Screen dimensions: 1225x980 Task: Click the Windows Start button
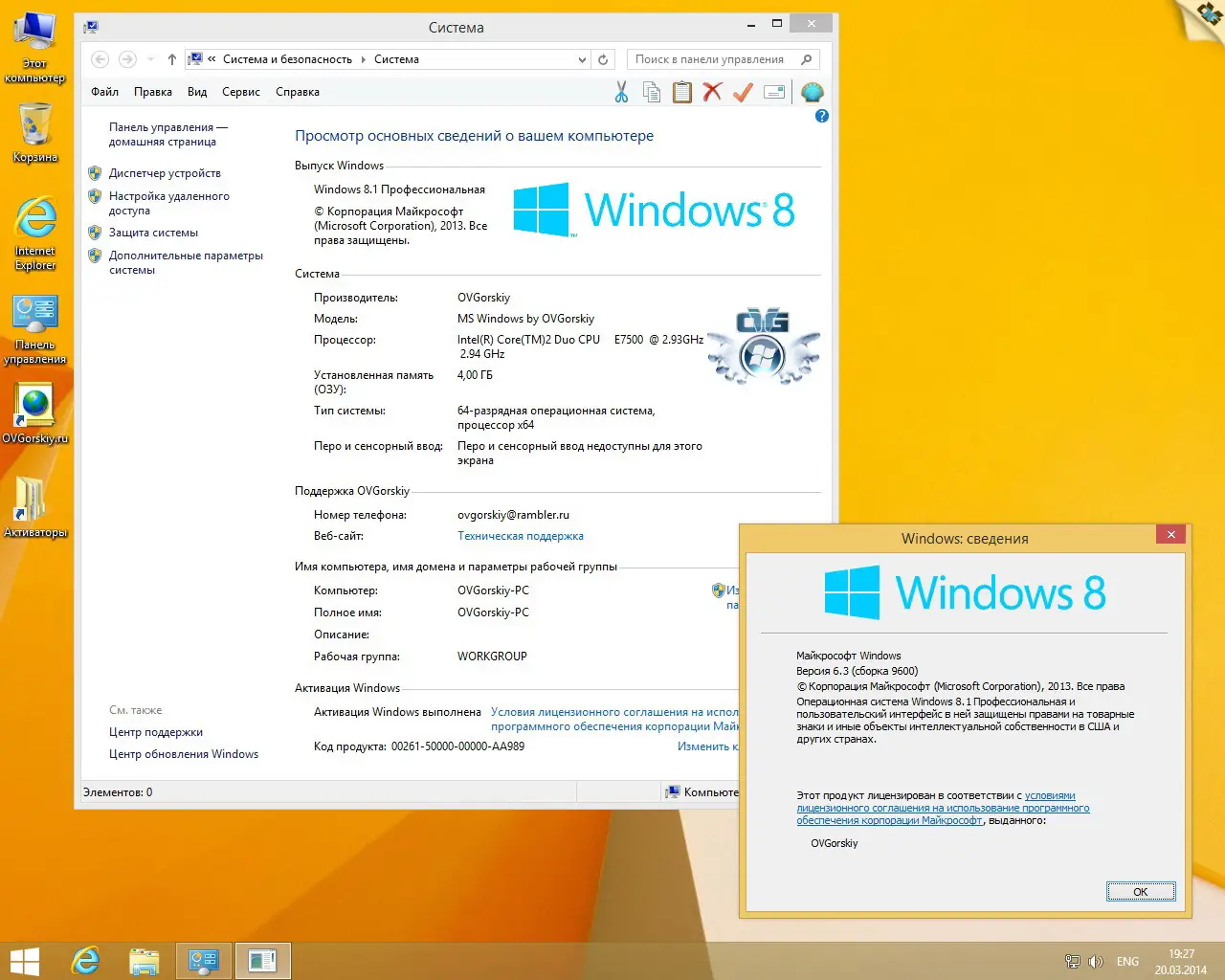click(25, 961)
